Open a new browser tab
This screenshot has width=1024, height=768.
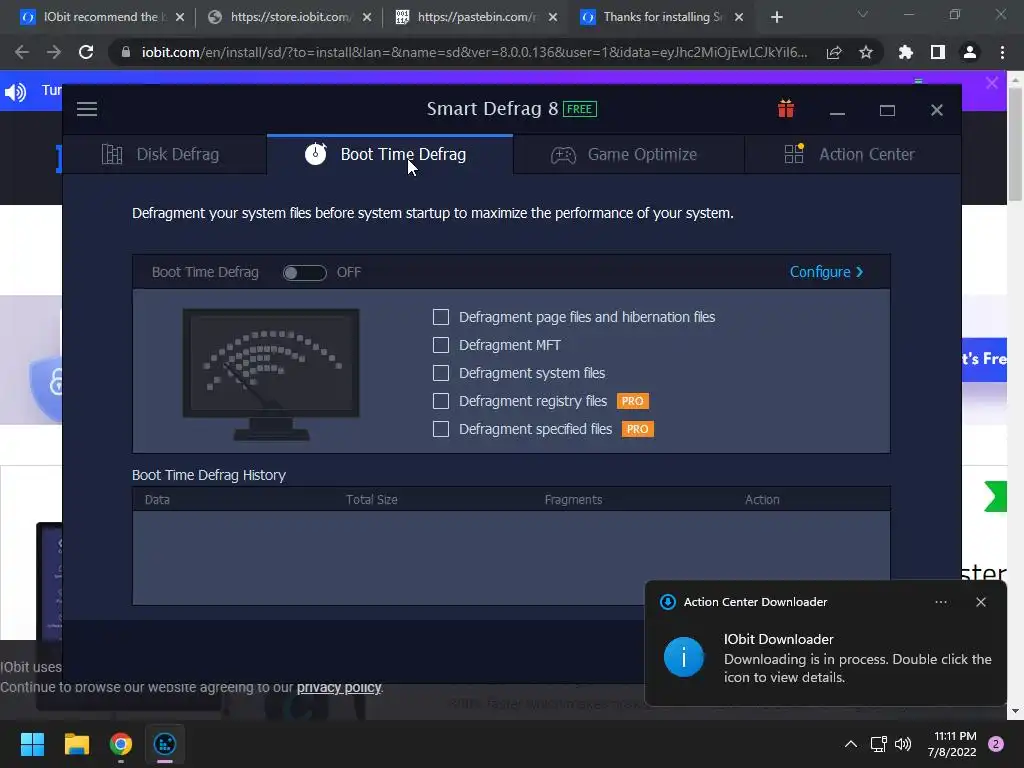click(776, 17)
